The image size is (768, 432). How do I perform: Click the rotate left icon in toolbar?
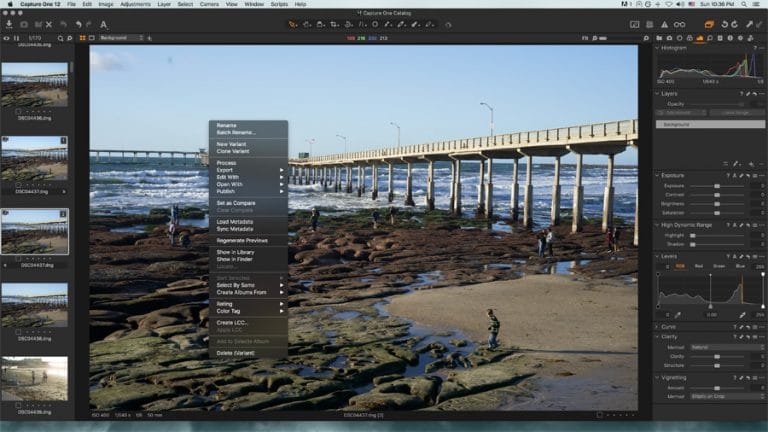[x=724, y=24]
